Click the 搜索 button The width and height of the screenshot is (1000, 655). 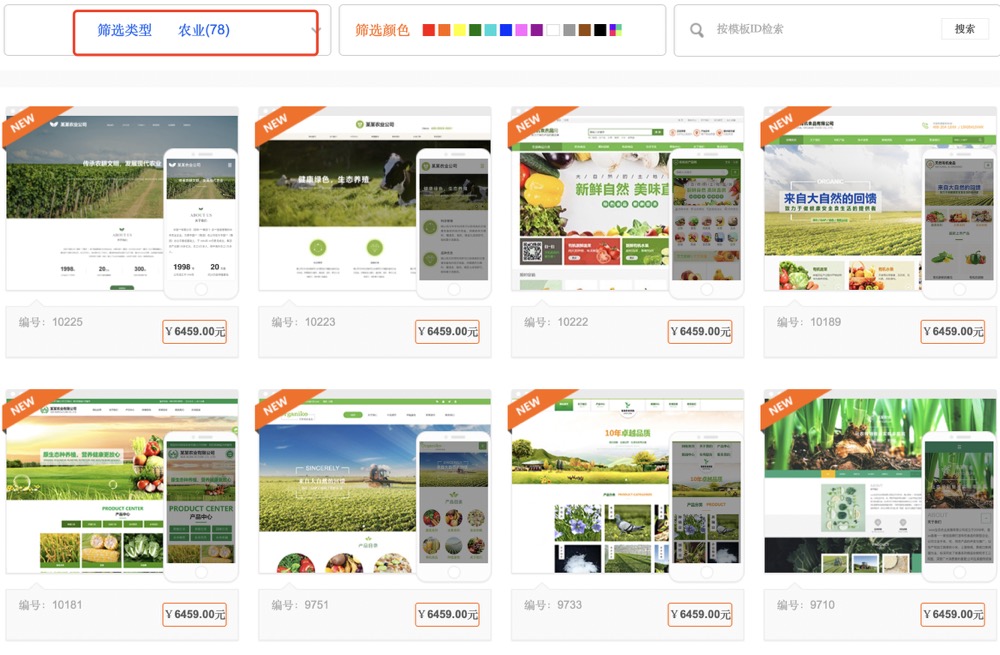click(x=965, y=29)
